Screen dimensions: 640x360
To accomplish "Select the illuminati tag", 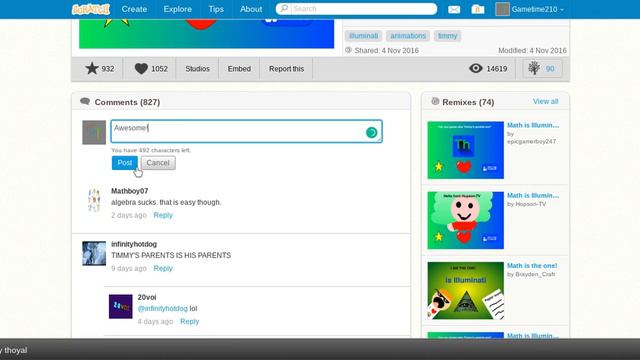I will 363,36.
